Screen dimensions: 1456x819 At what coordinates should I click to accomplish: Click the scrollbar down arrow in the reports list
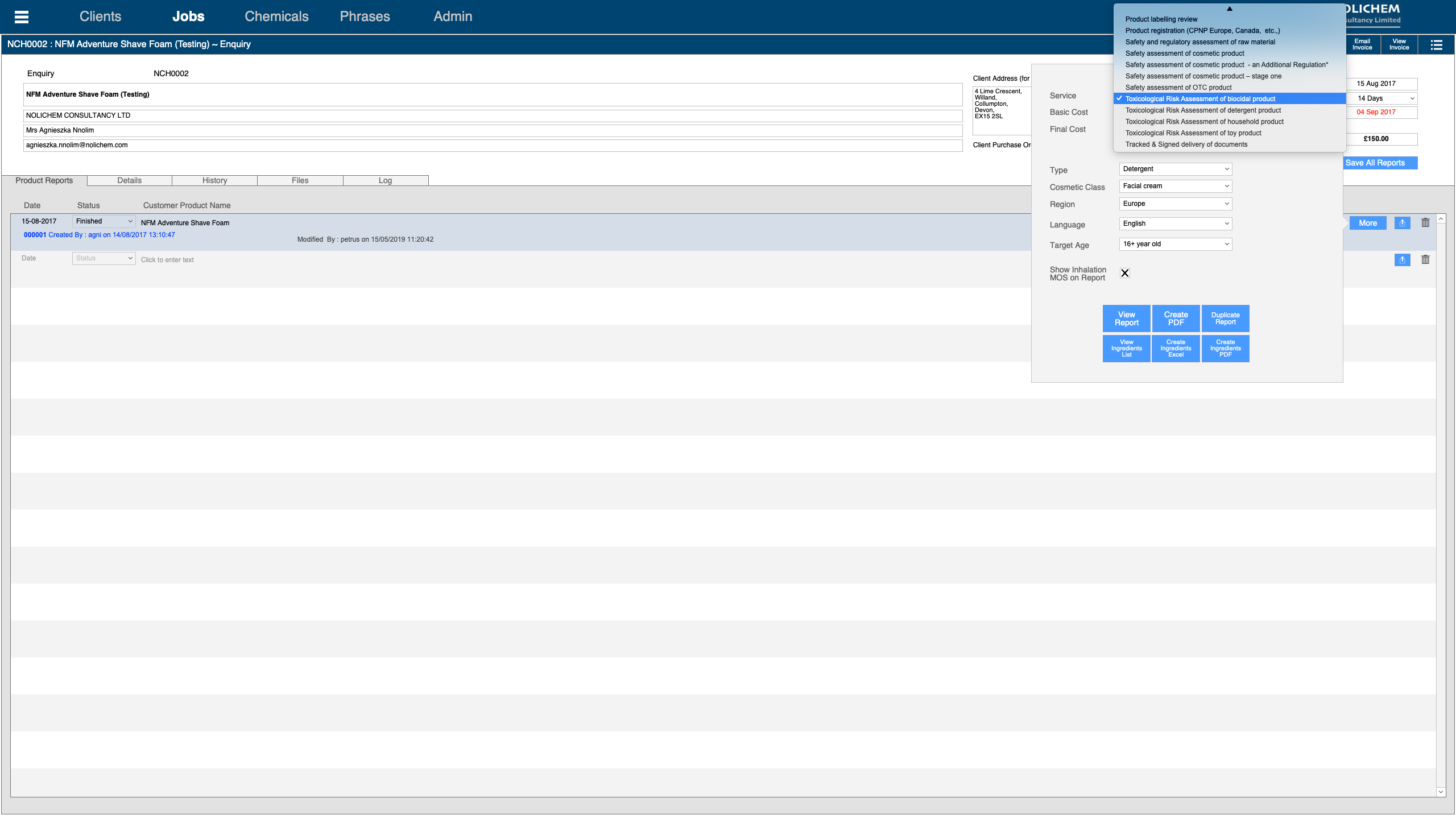pyautogui.click(x=1441, y=791)
